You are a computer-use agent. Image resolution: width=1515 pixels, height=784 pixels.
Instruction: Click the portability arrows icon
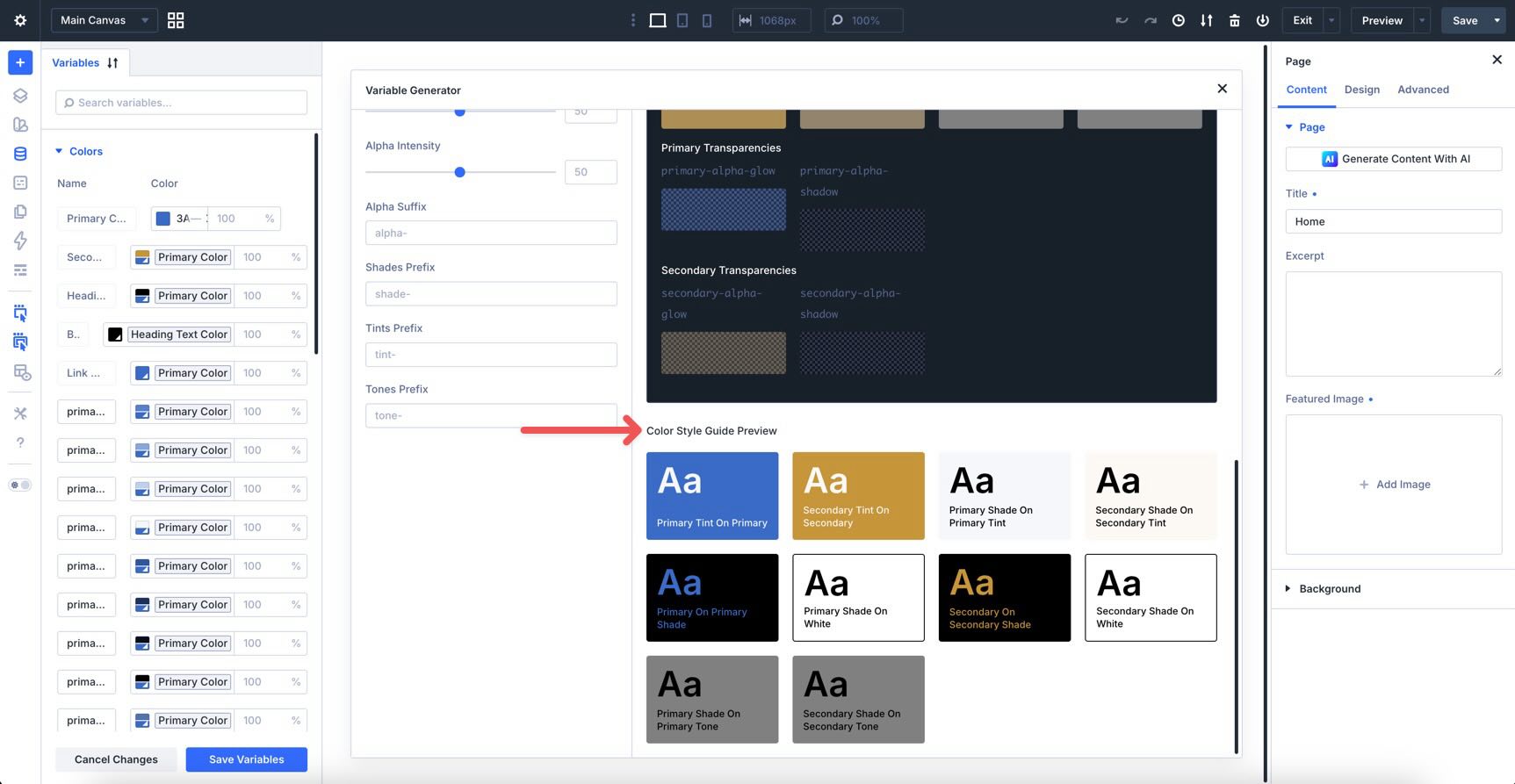click(x=1206, y=20)
